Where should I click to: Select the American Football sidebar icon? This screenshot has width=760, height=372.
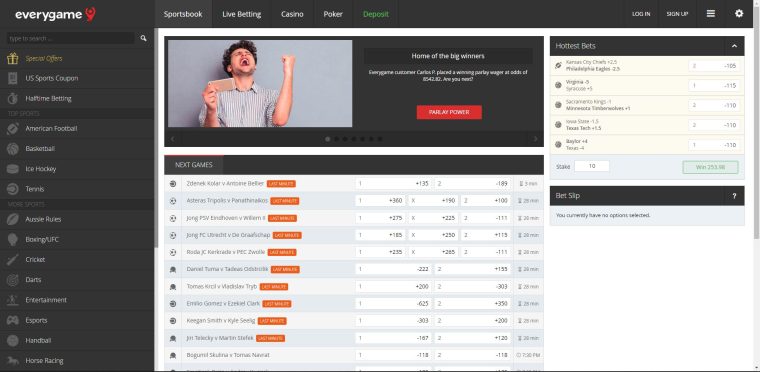(13, 129)
